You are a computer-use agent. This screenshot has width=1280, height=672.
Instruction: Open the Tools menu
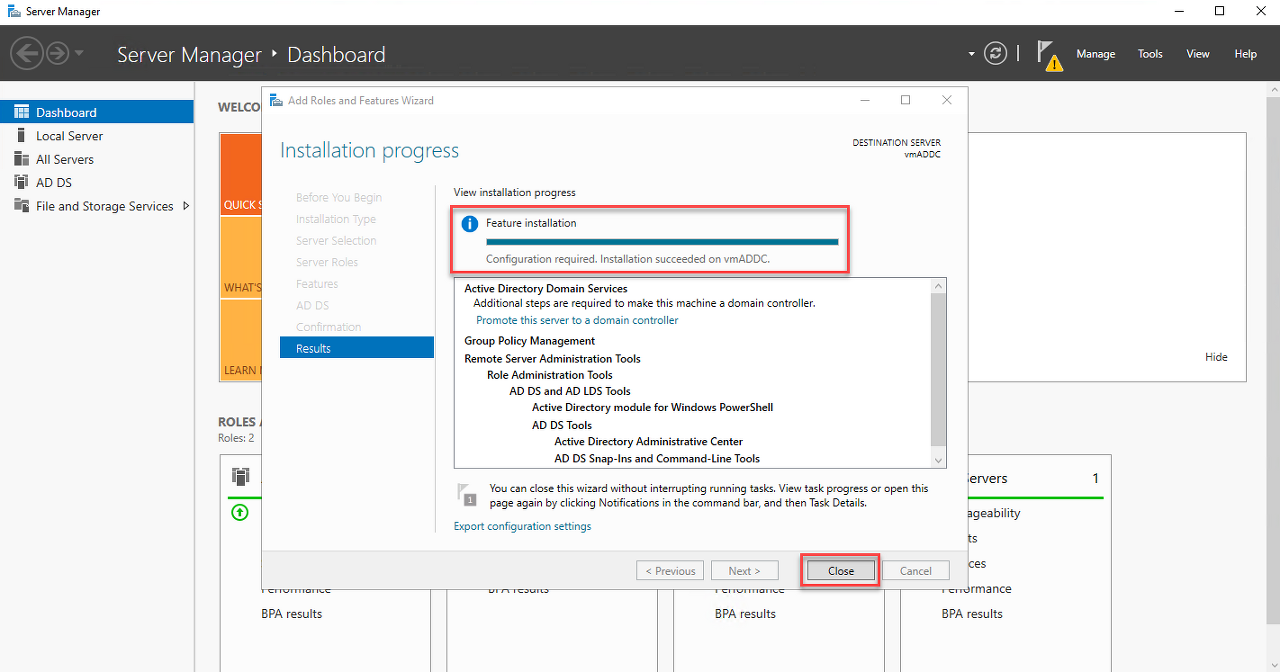pyautogui.click(x=1150, y=54)
